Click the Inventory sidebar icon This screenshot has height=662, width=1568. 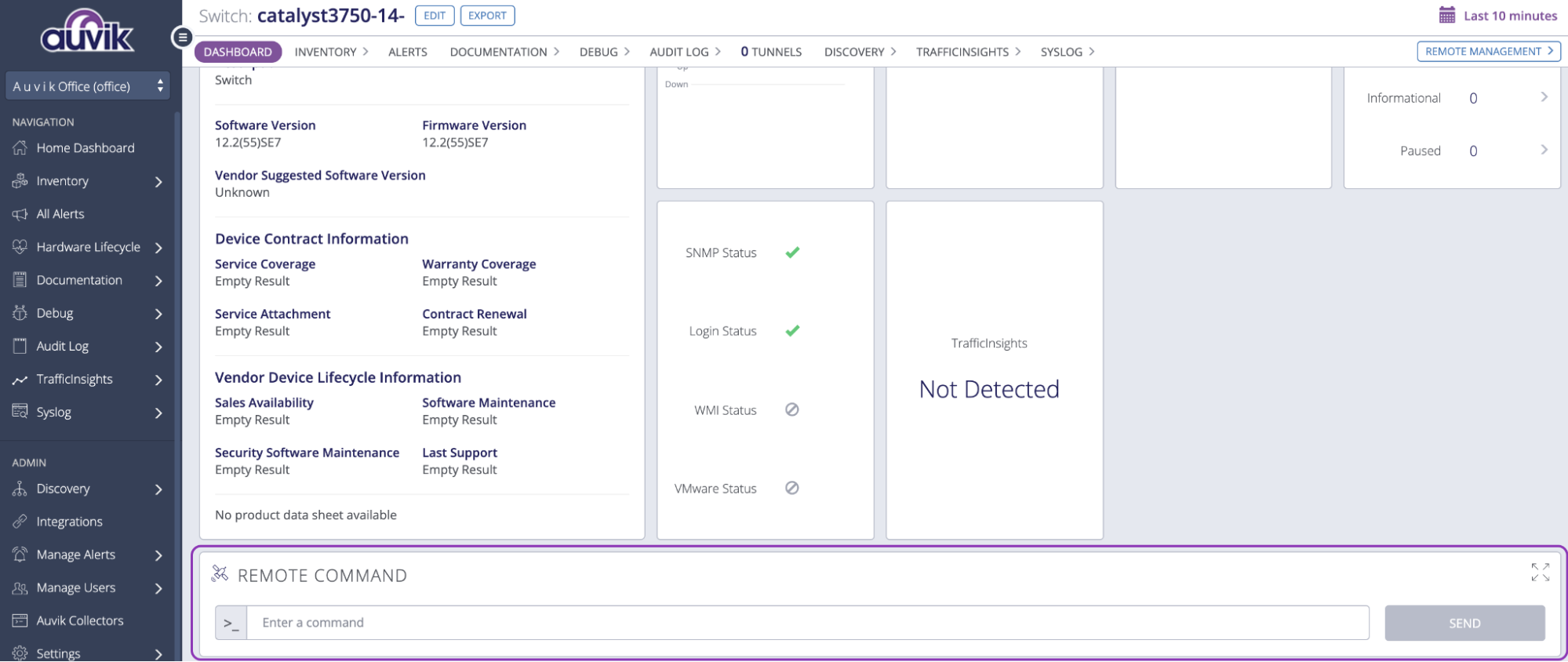(x=20, y=180)
